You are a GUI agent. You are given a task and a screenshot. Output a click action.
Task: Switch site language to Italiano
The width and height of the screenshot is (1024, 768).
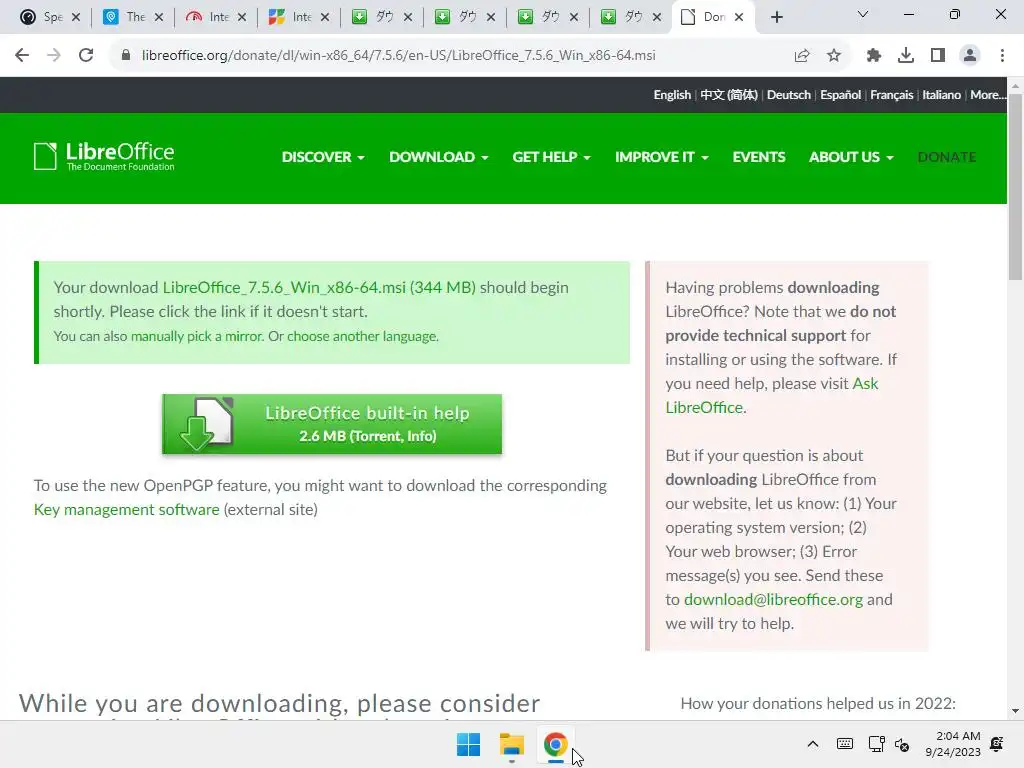941,95
